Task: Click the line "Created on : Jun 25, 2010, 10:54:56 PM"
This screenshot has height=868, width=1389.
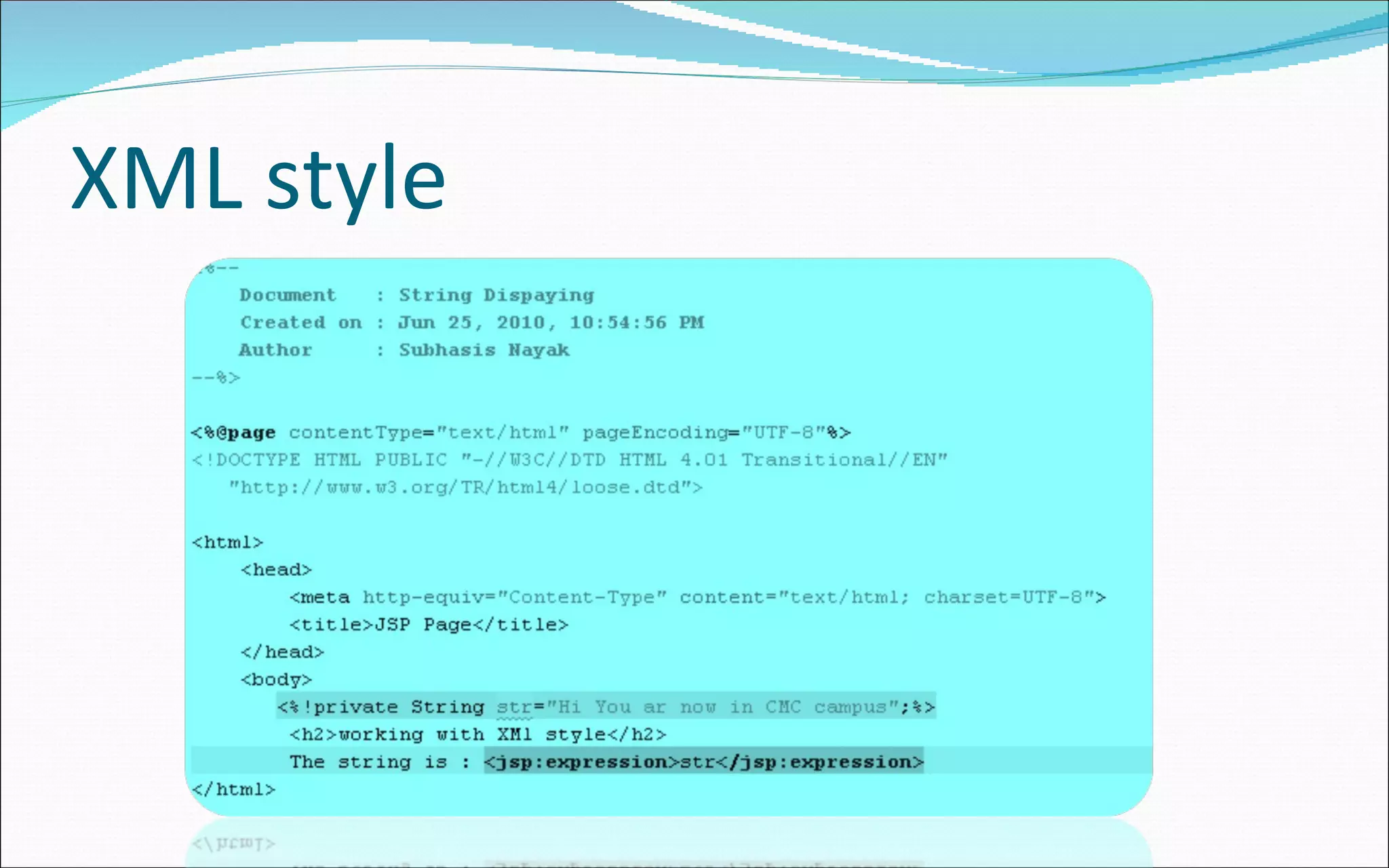Action: pyautogui.click(x=472, y=323)
